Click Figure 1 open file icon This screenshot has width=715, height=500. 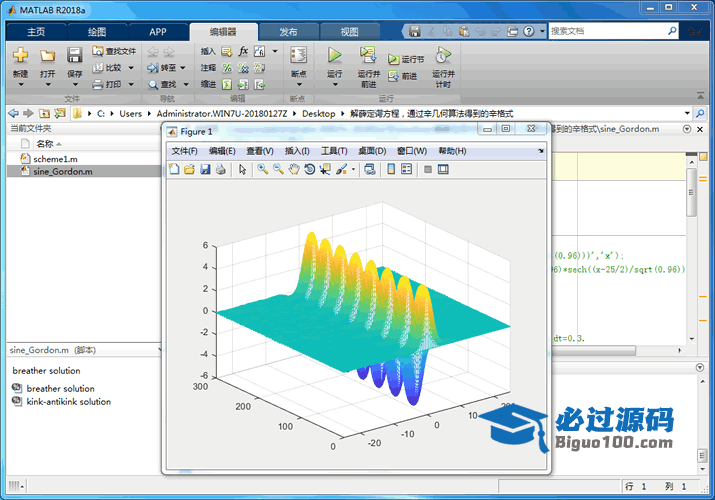[190, 169]
